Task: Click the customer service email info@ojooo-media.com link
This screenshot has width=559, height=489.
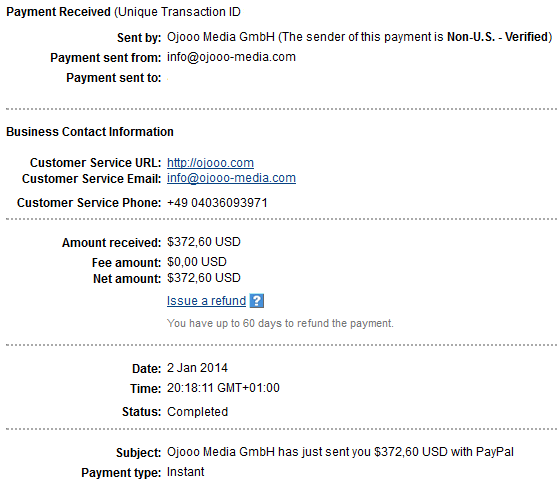Action: (231, 178)
